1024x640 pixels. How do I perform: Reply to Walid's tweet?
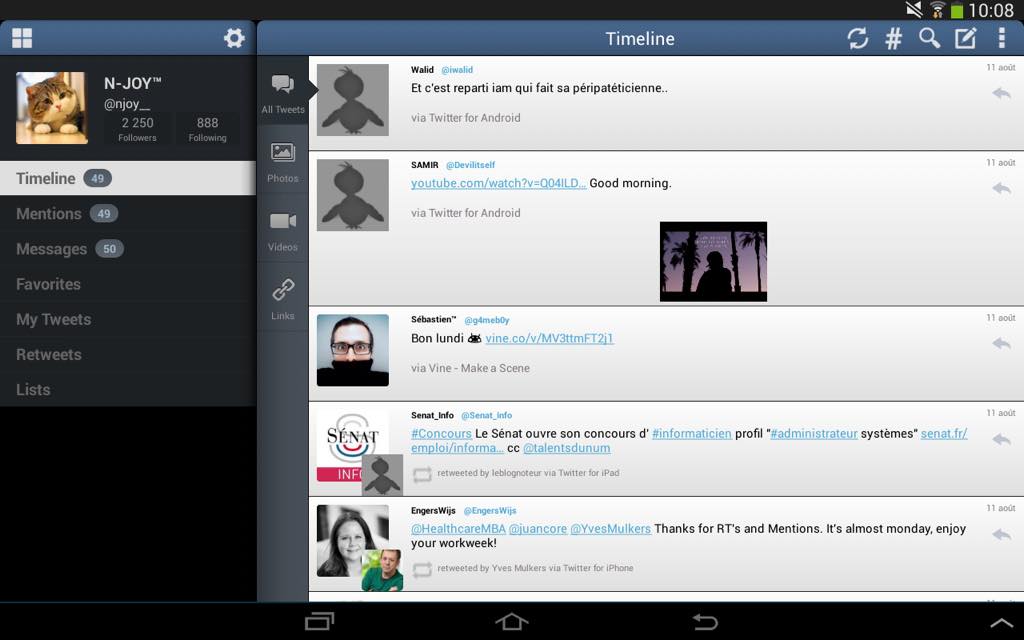coord(1001,93)
